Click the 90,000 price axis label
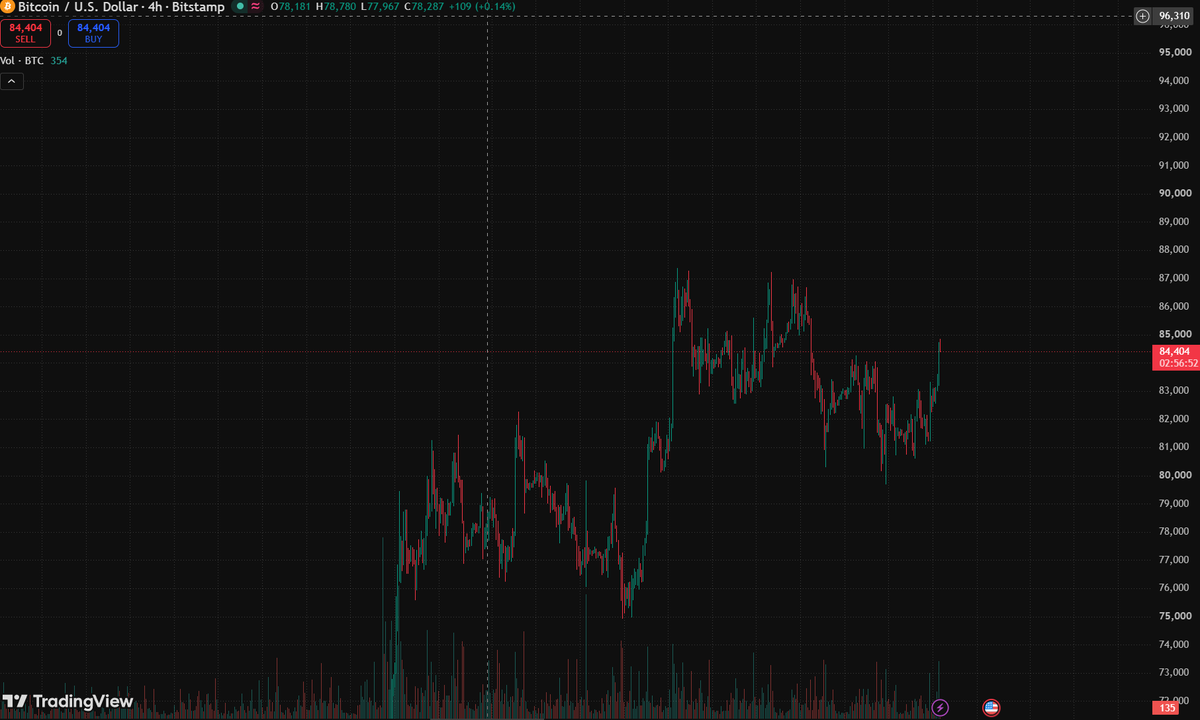 1174,193
